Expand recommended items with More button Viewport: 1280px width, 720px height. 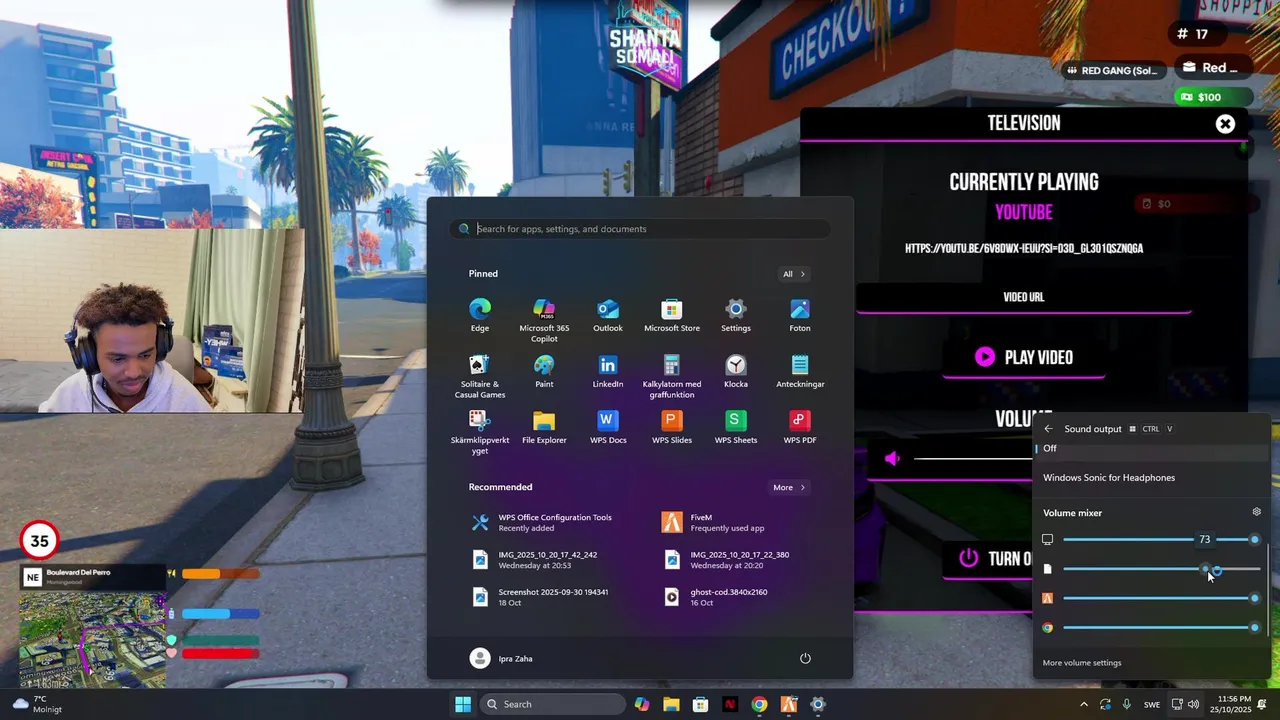click(x=789, y=487)
